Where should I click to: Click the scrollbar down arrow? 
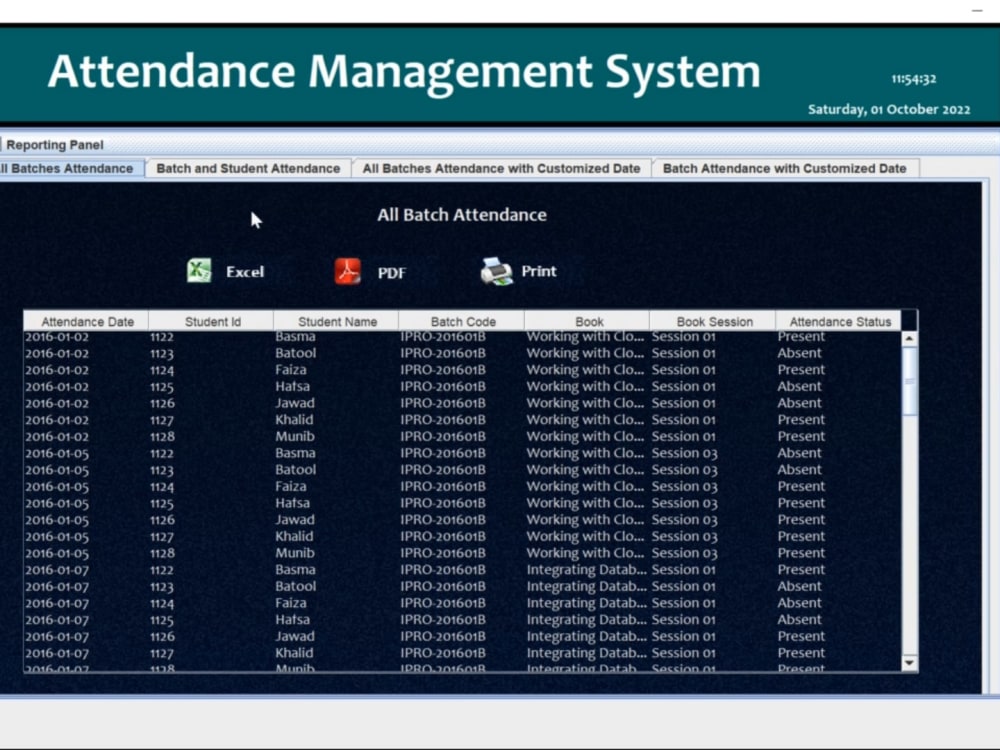908,662
